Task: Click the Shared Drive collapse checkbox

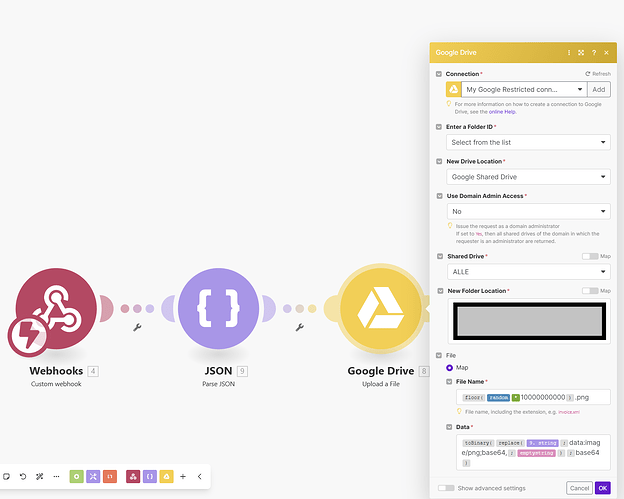Action: [x=440, y=256]
